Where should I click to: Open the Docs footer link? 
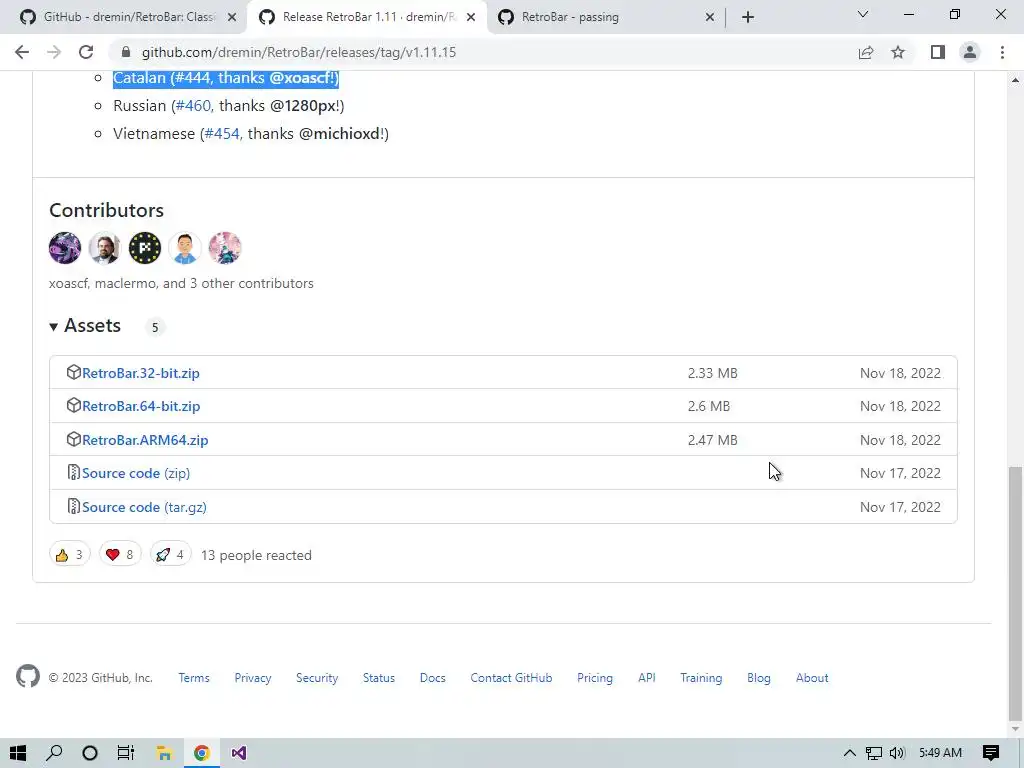(432, 678)
